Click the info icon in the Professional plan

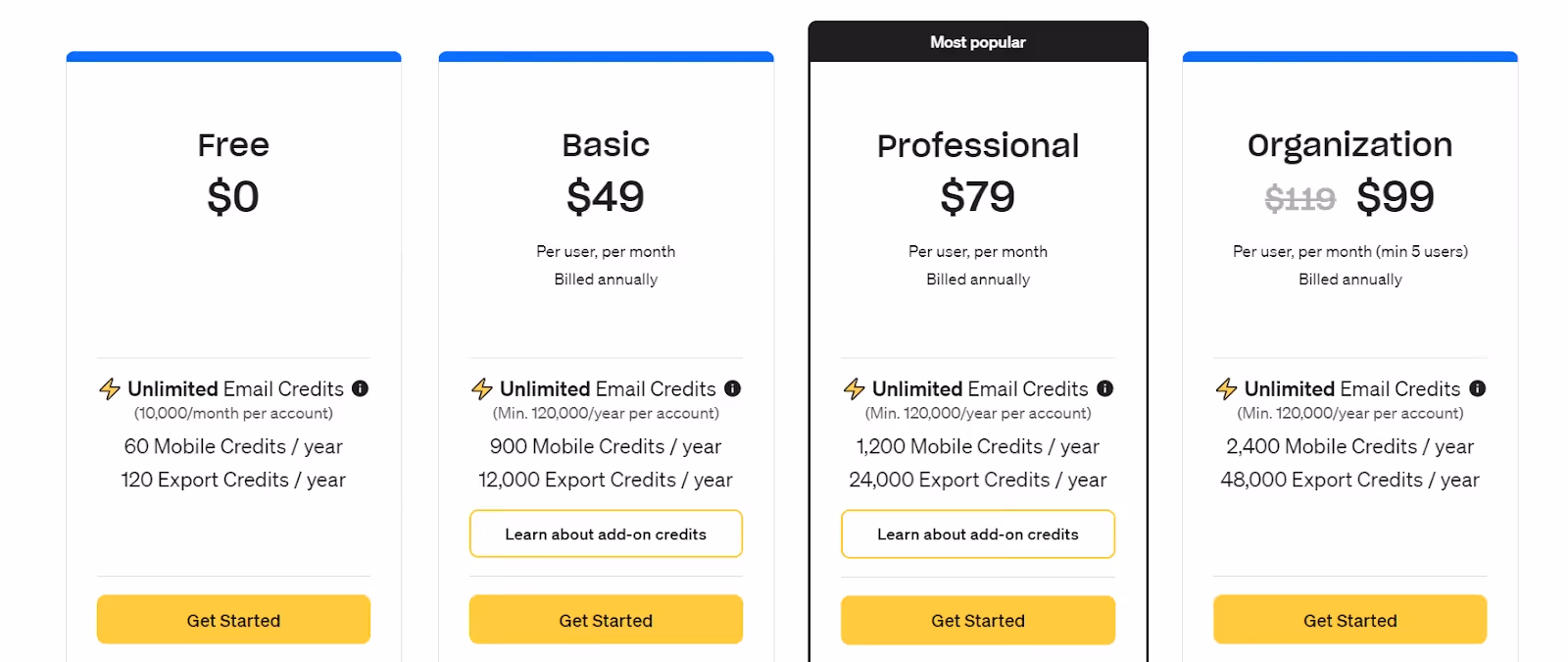tap(1104, 388)
